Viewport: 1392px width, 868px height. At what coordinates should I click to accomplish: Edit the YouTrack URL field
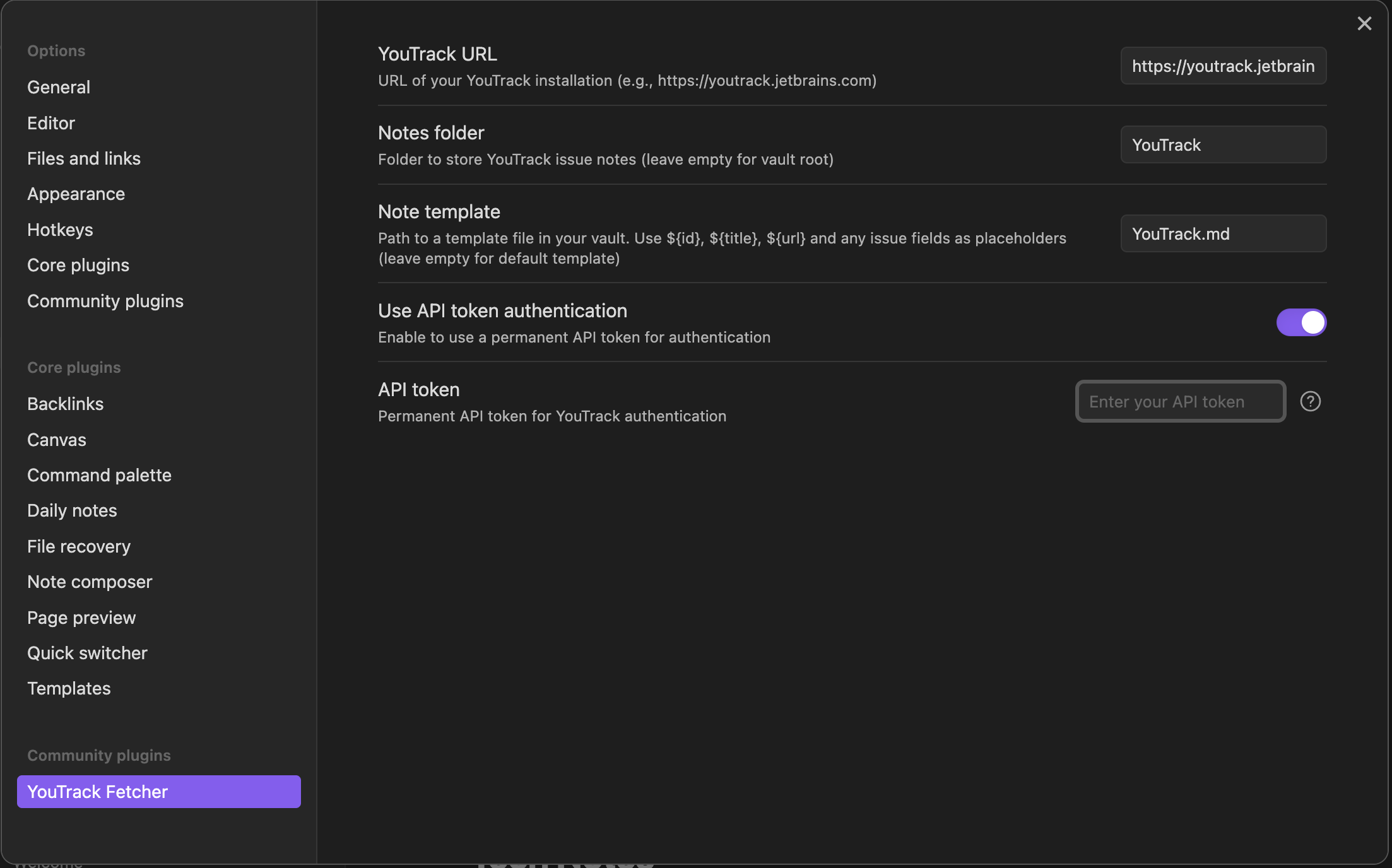pyautogui.click(x=1223, y=66)
